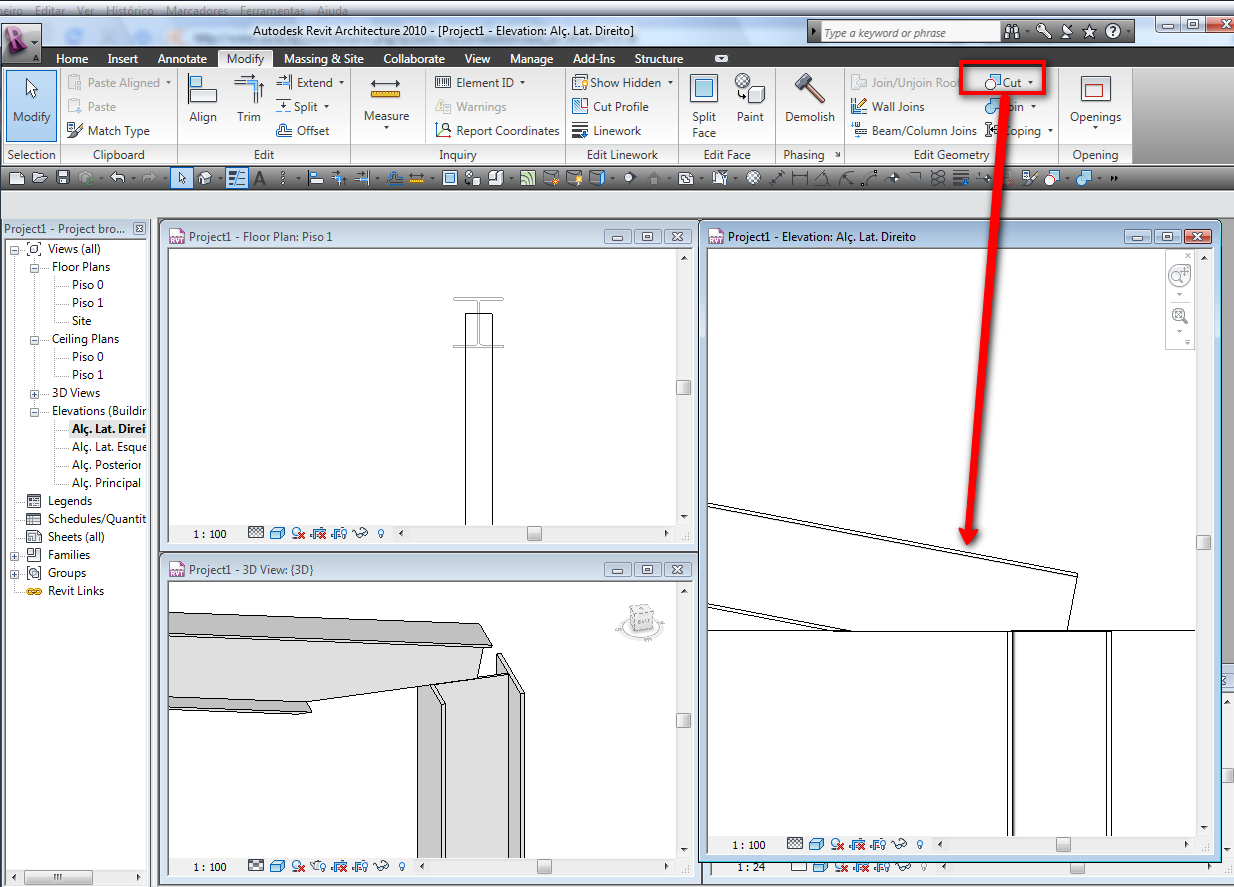Choose the Offset tool
The height and width of the screenshot is (887, 1234).
coord(301,131)
